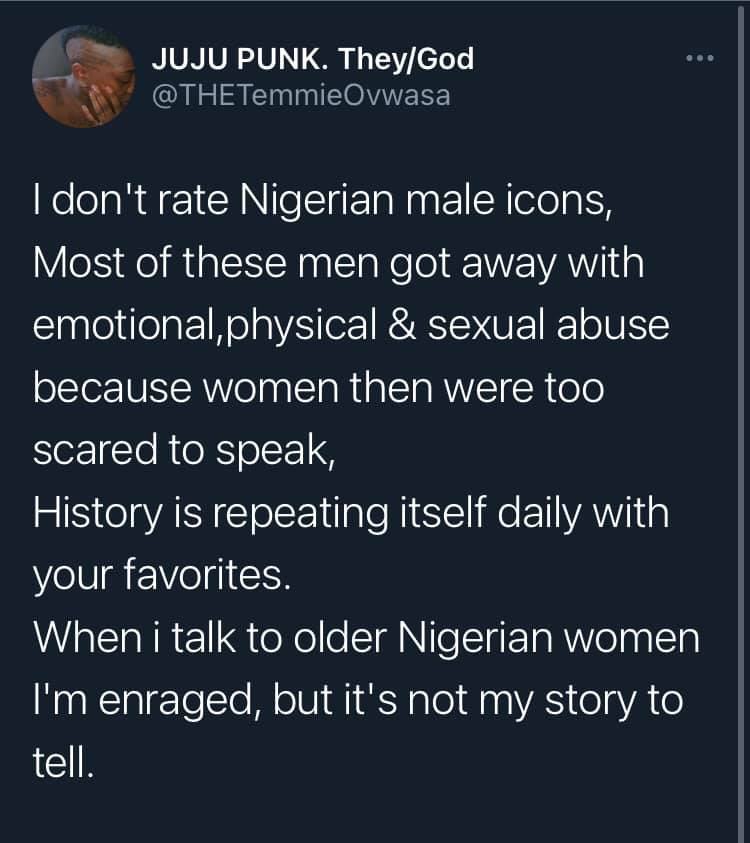750x843 pixels.
Task: Click the word "History" in the tweet
Action: pos(100,515)
